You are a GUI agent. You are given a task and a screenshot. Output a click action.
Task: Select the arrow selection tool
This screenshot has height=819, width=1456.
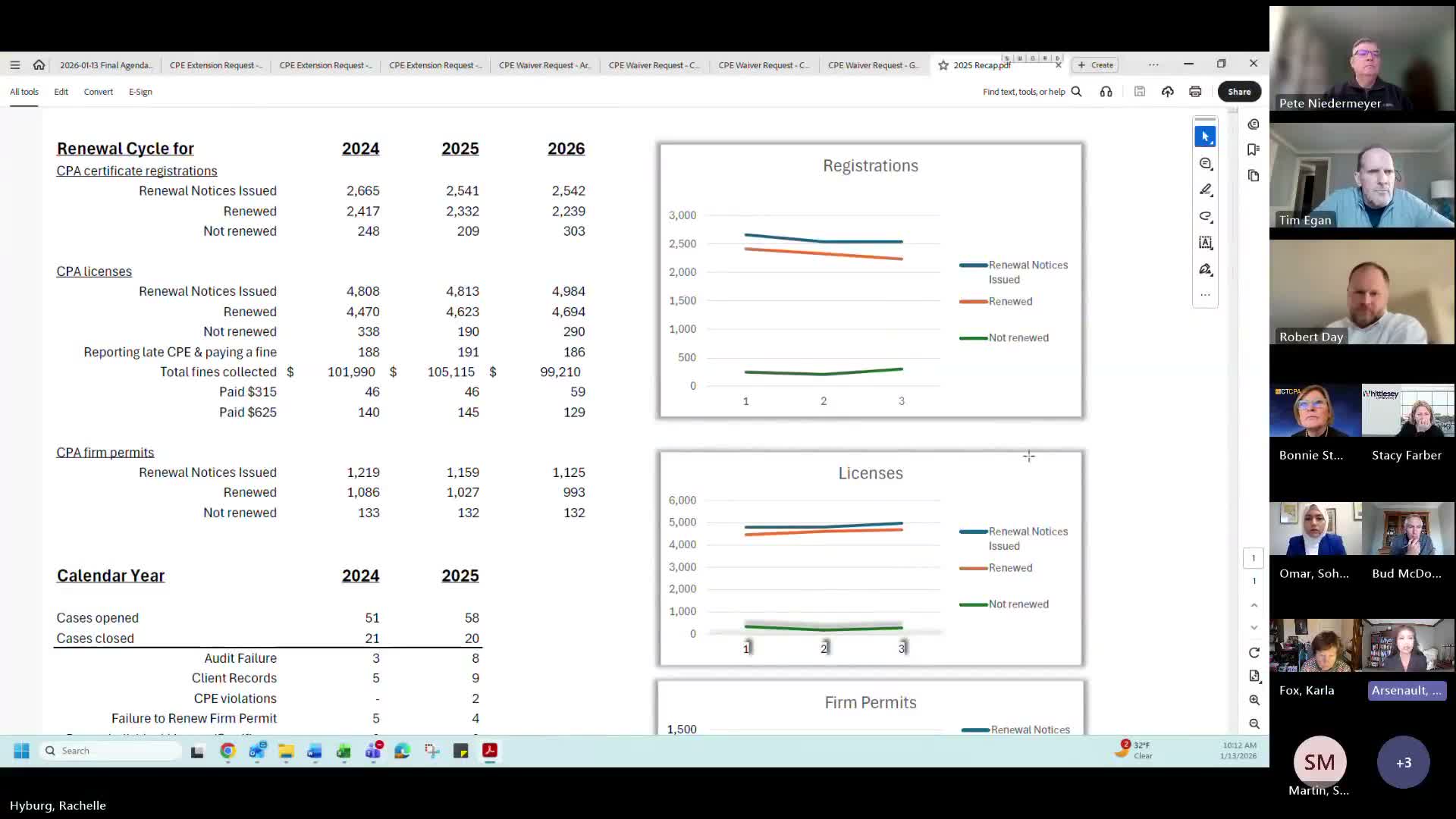pyautogui.click(x=1205, y=136)
